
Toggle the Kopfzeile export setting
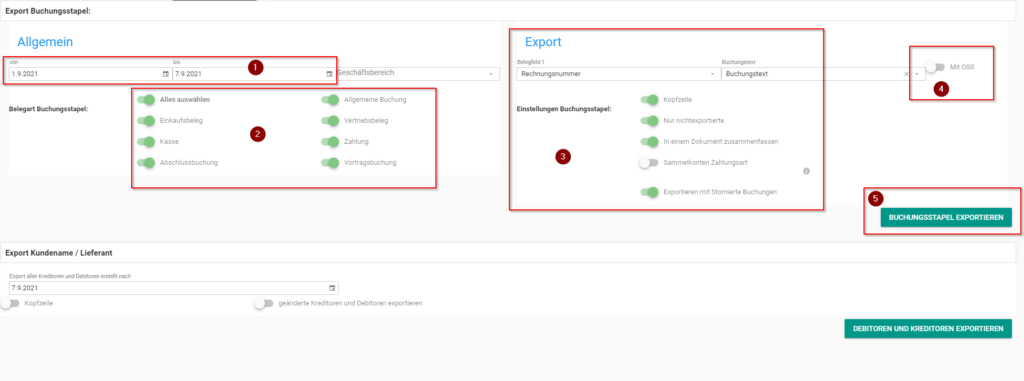649,100
